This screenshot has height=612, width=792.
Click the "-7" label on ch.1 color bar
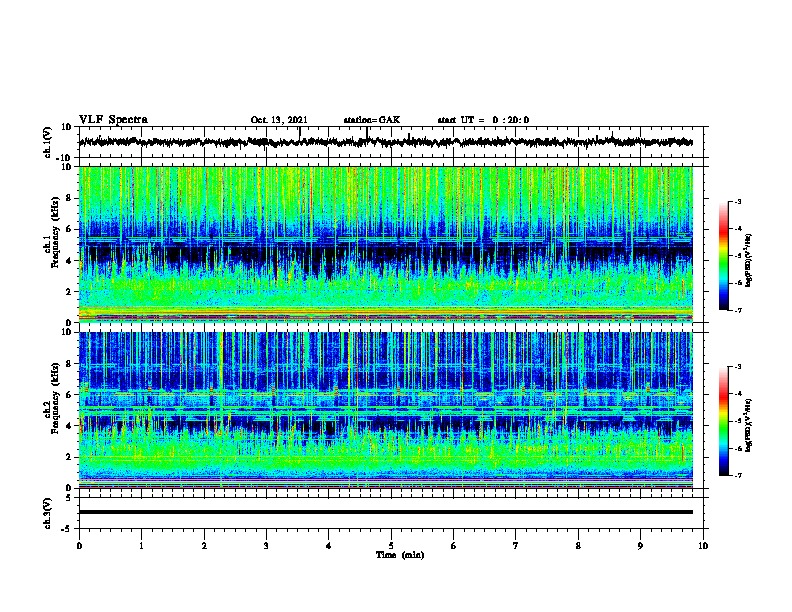point(737,310)
